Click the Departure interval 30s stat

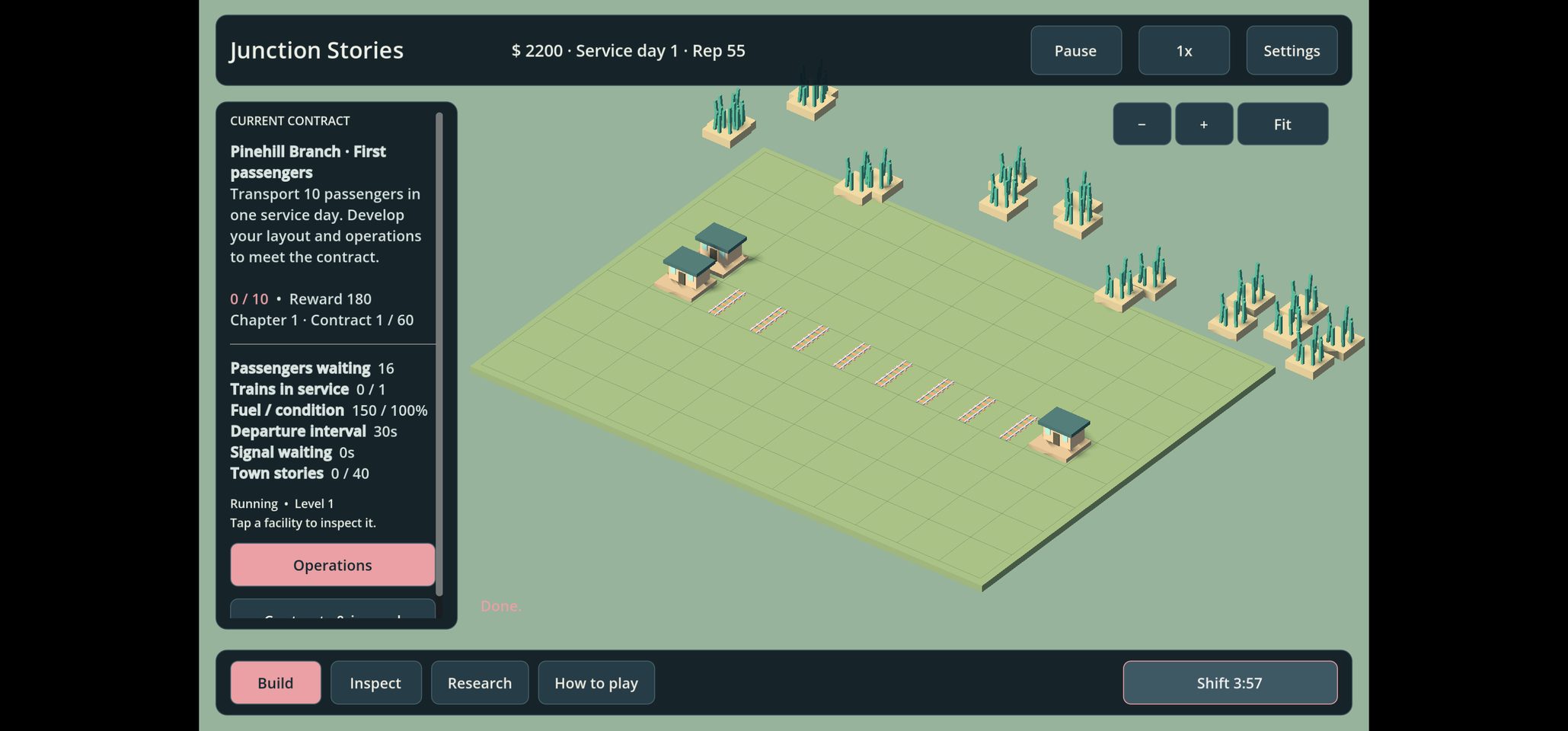click(x=314, y=431)
